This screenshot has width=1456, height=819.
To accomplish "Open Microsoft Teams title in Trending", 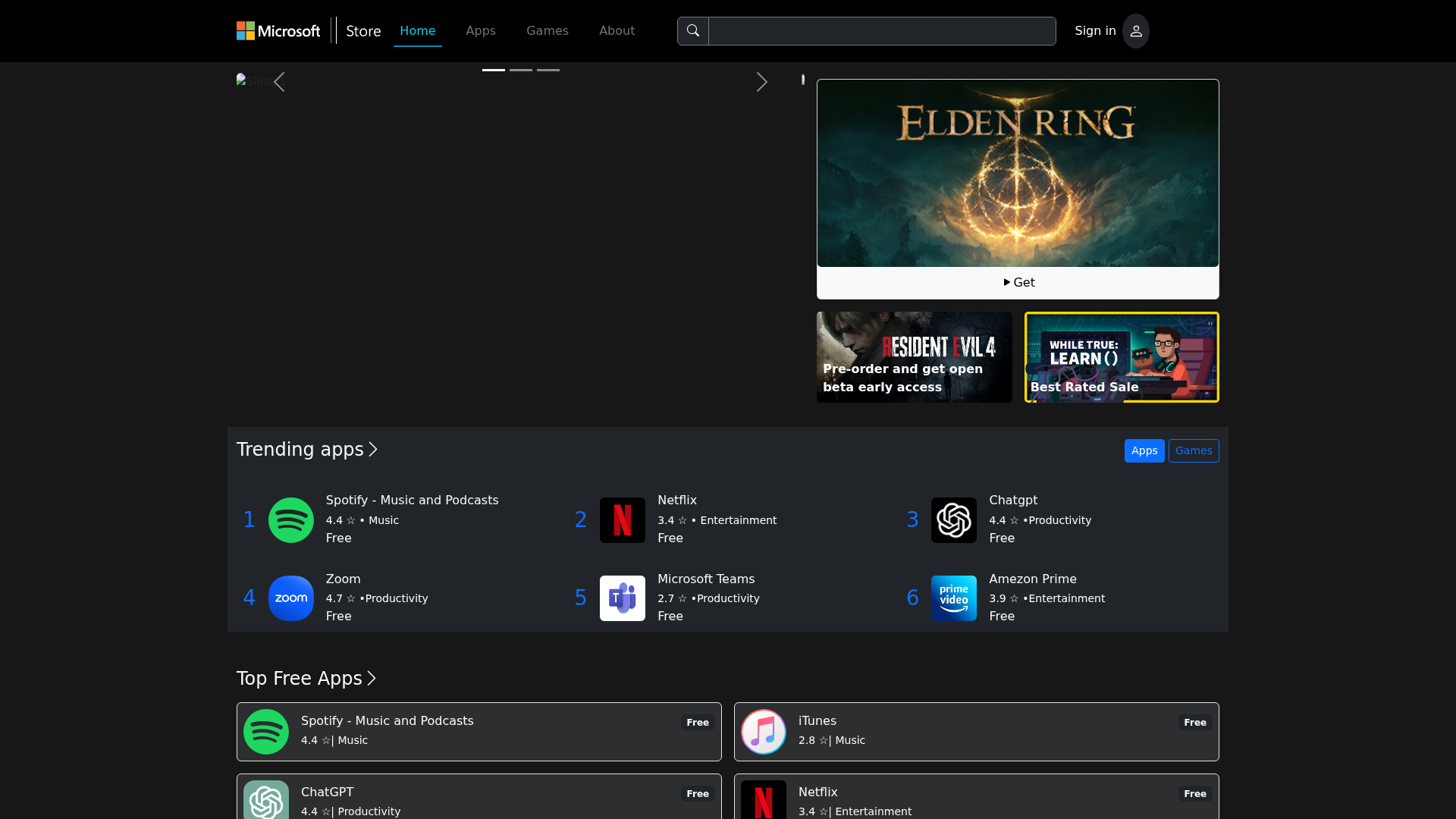I will click(706, 579).
